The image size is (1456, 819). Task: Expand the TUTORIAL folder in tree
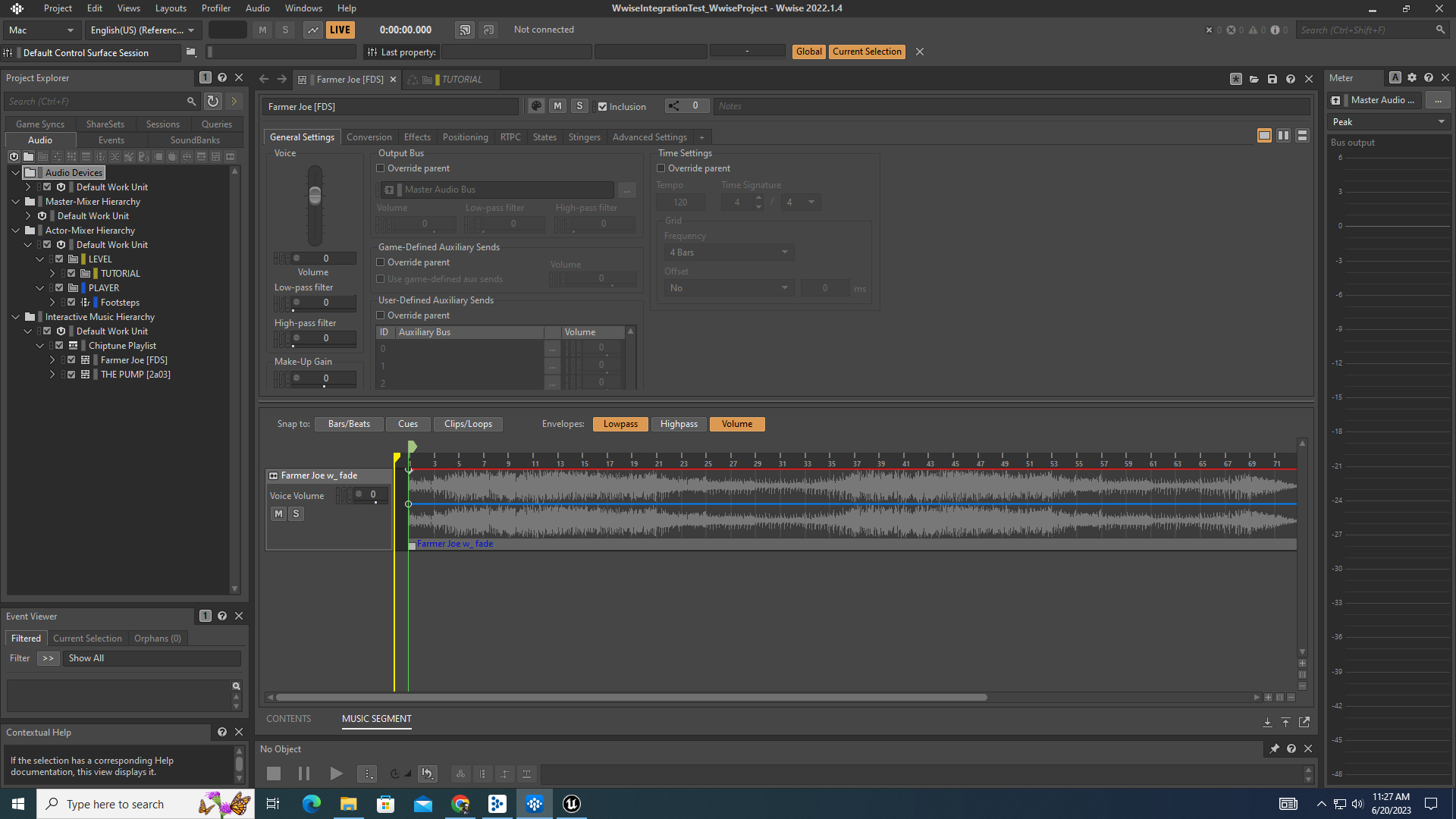[52, 273]
